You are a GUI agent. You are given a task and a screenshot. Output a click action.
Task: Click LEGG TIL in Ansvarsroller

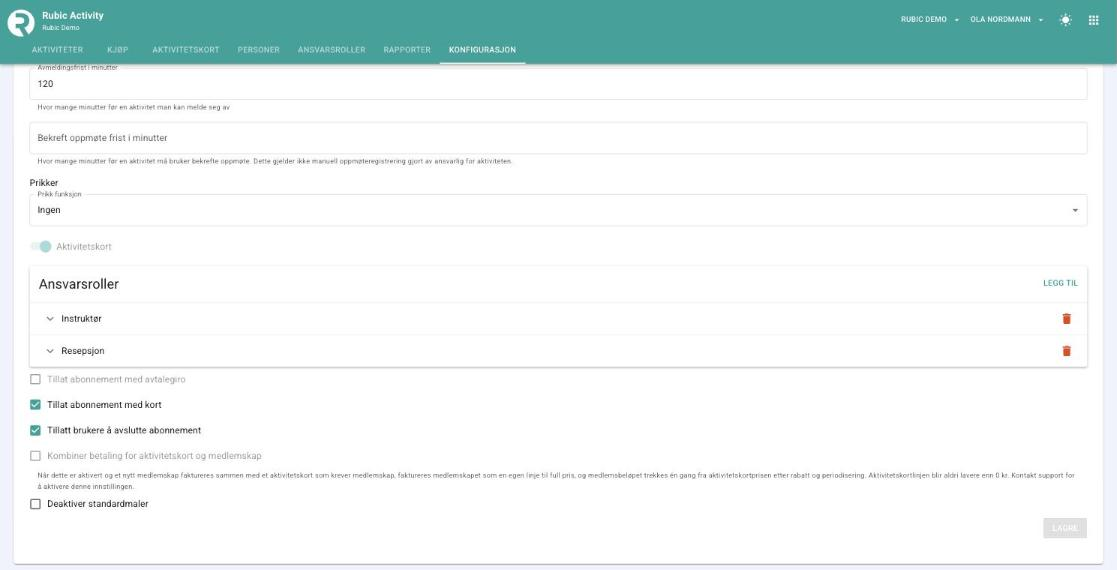(x=1060, y=283)
